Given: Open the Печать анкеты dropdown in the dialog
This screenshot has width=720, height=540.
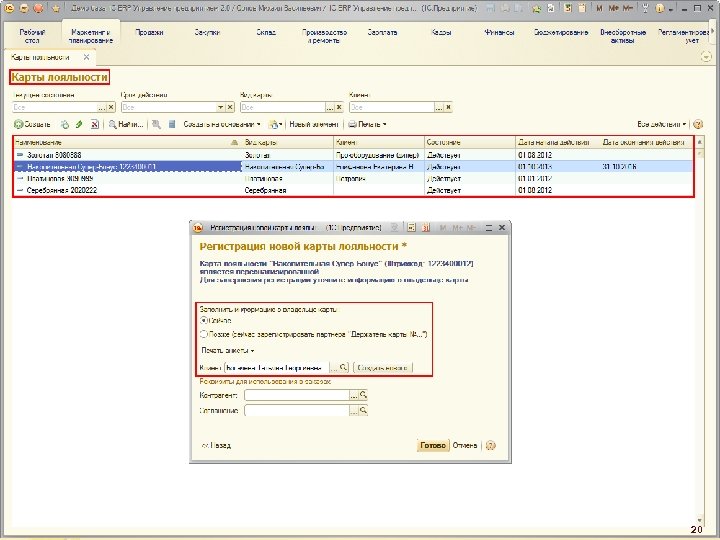Looking at the screenshot, I should coord(228,350).
